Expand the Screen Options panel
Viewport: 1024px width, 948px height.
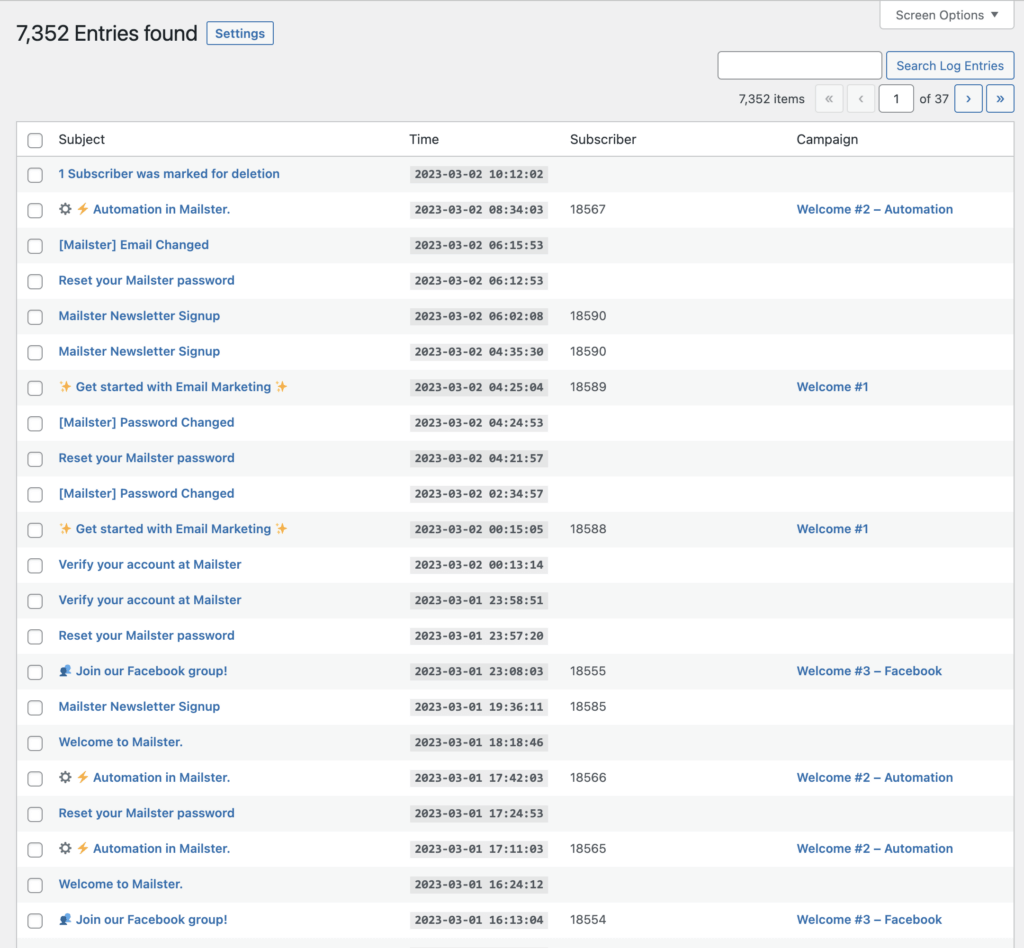point(946,15)
